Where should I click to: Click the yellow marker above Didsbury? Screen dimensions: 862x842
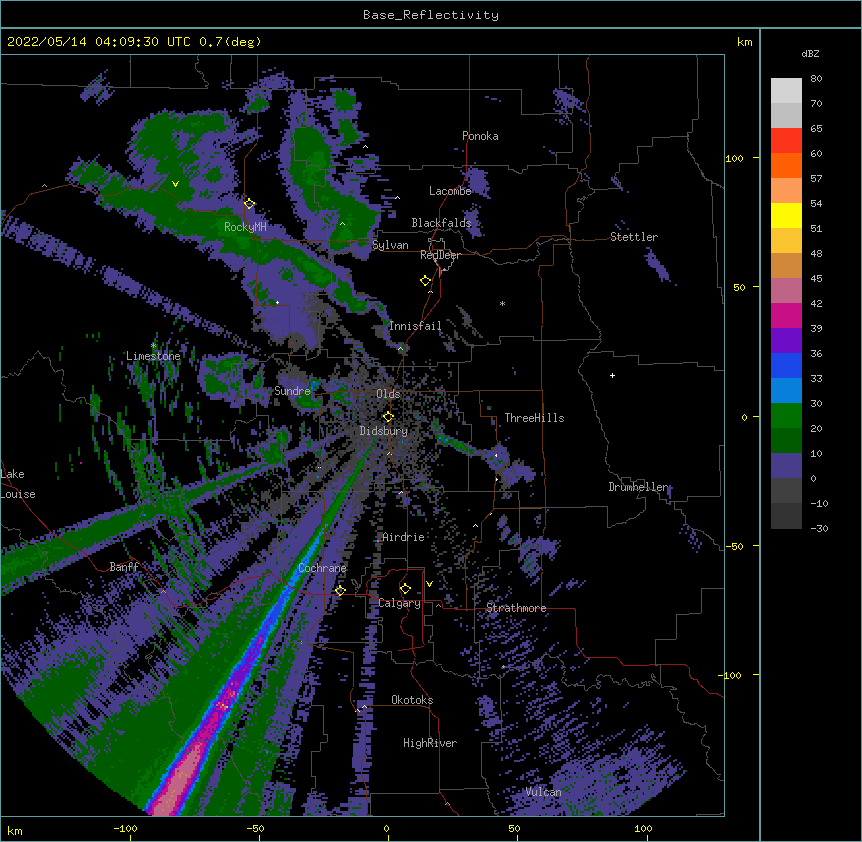pyautogui.click(x=388, y=416)
